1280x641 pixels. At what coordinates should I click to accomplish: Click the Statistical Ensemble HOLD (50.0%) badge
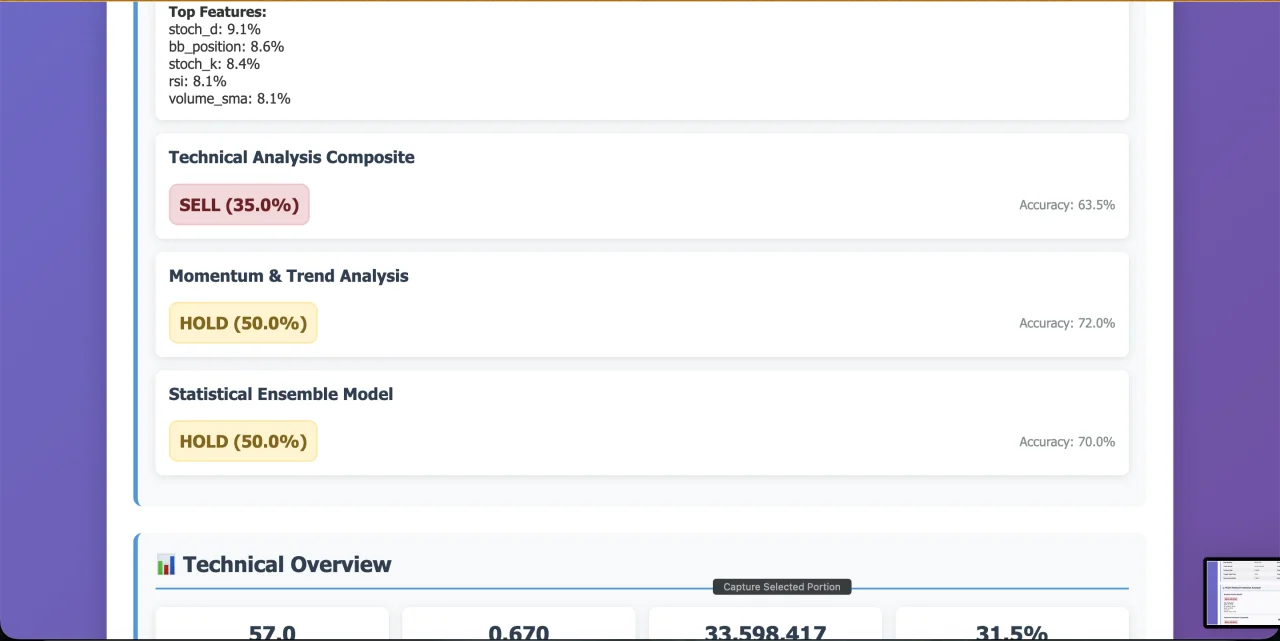pyautogui.click(x=243, y=441)
